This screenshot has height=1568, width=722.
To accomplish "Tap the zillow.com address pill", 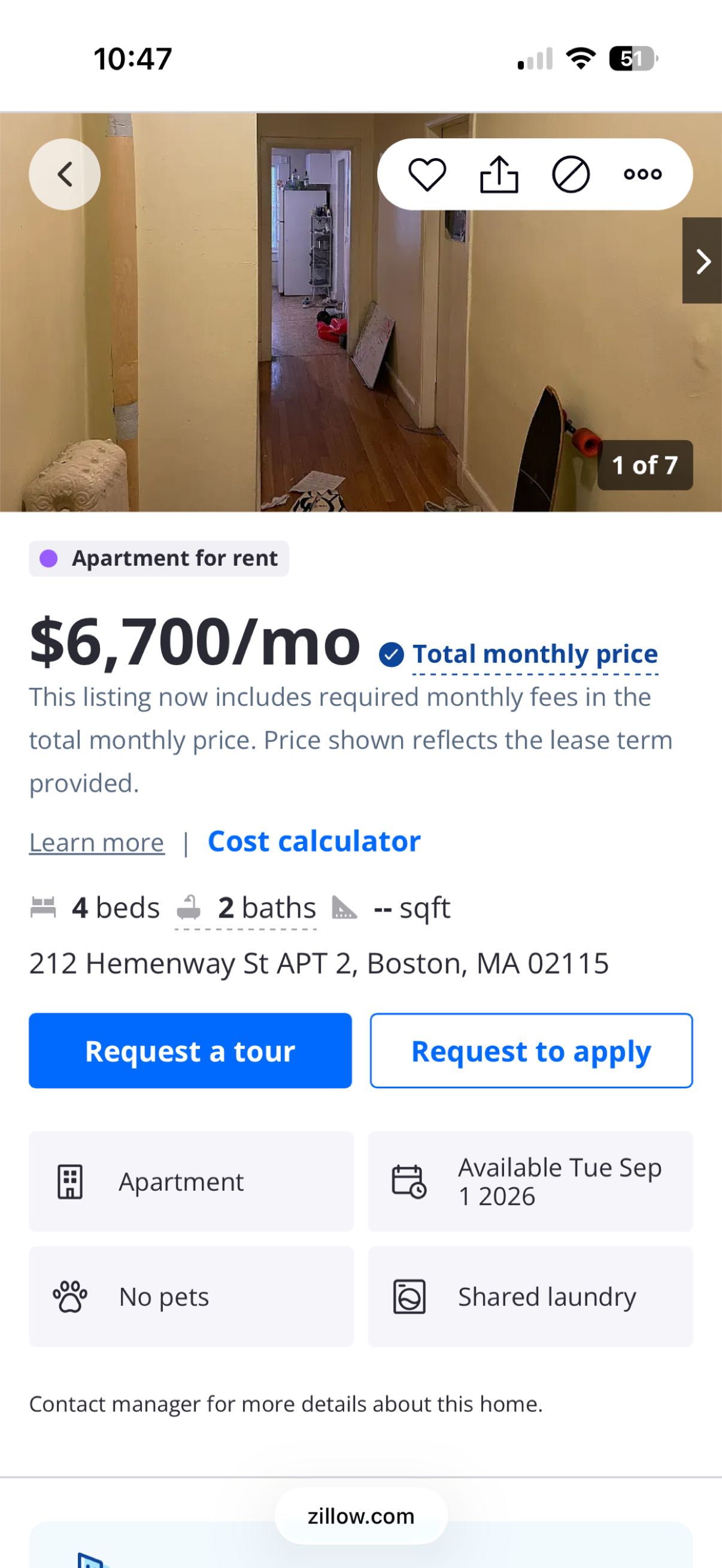I will click(x=361, y=1517).
